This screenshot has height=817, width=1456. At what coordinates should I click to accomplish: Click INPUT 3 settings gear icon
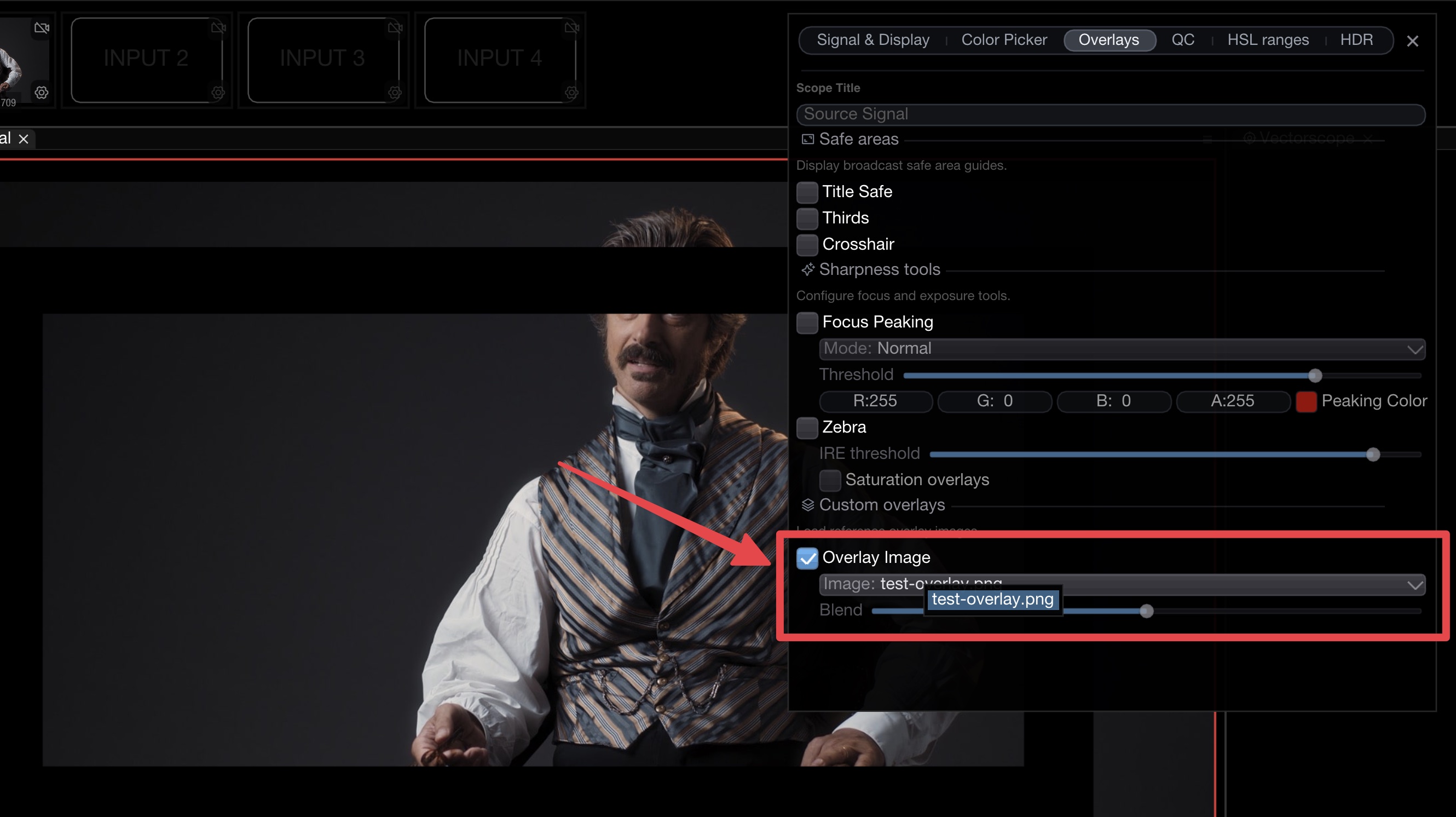(395, 92)
